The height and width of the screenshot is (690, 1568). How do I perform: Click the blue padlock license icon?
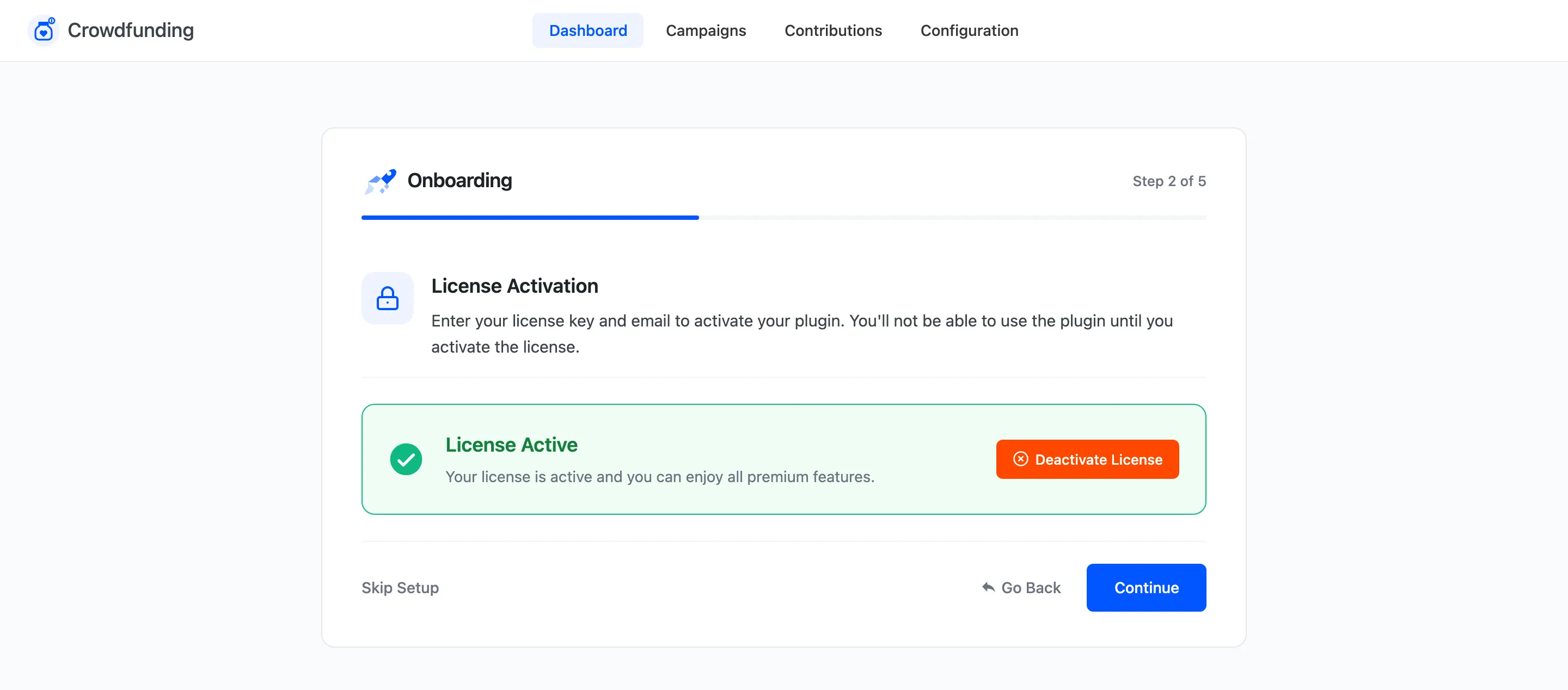tap(387, 298)
